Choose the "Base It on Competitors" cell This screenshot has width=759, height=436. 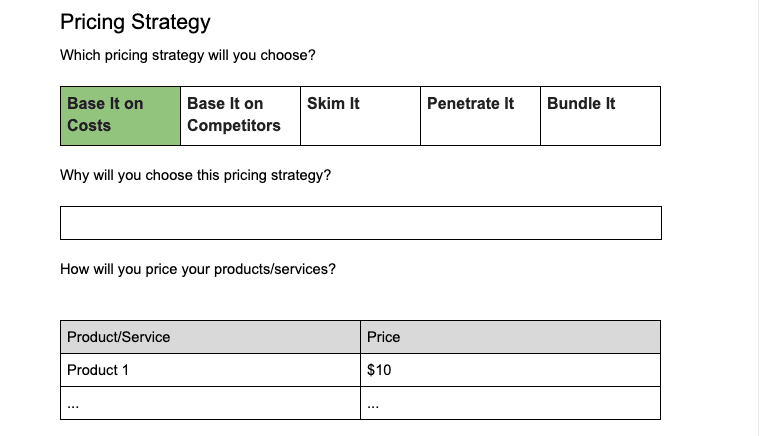point(240,115)
